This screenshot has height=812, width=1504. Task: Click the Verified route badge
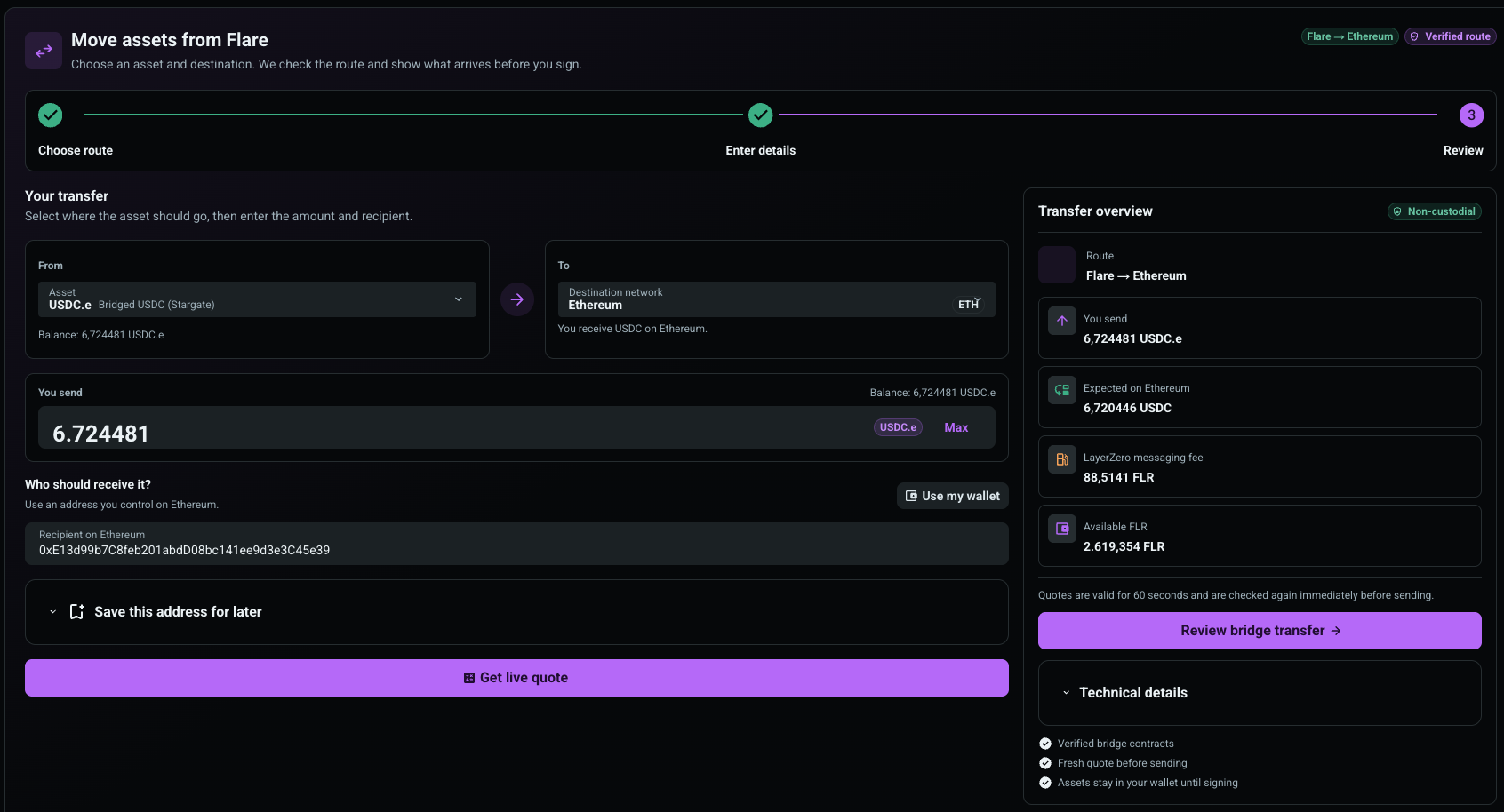(1450, 36)
